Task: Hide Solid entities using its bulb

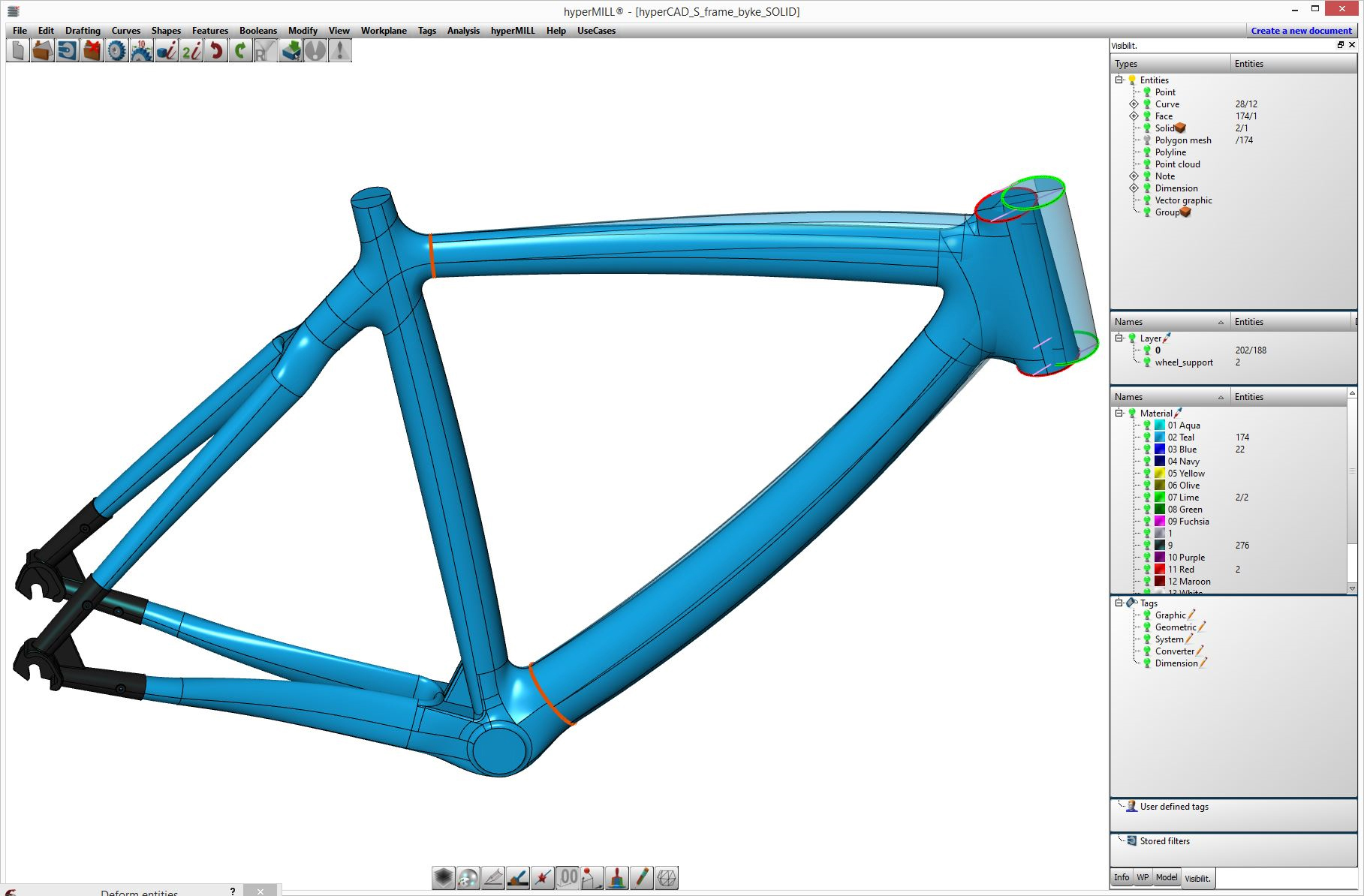Action: [1147, 128]
